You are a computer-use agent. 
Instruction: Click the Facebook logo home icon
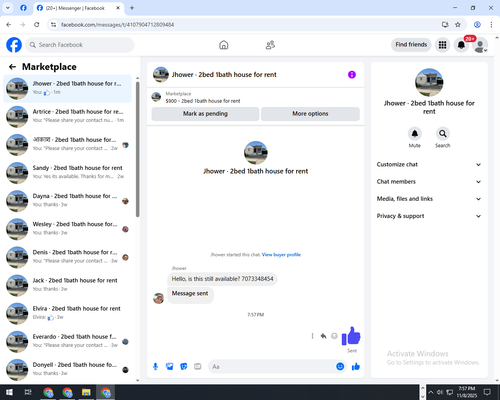[x=14, y=45]
